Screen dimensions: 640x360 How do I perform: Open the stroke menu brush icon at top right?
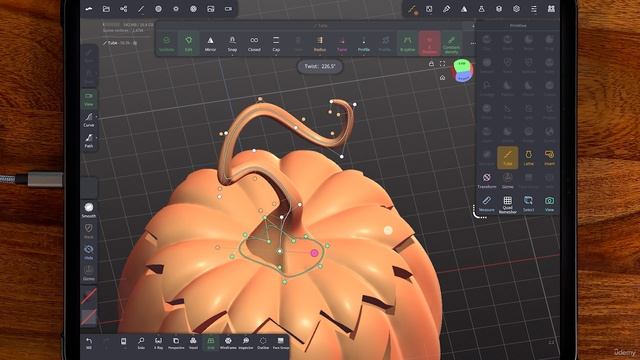(x=412, y=9)
